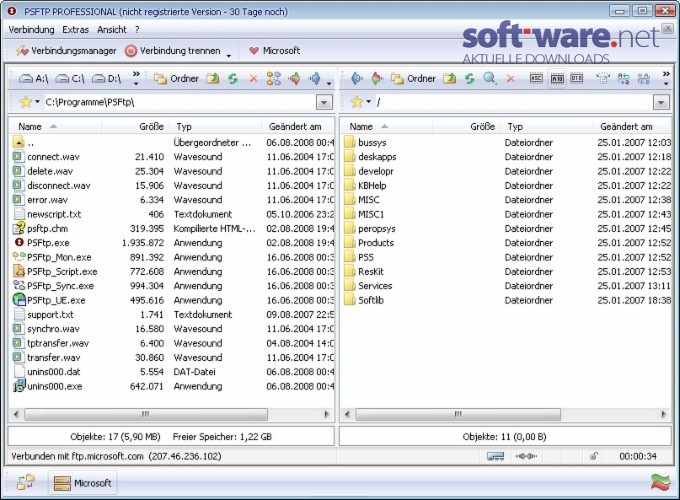The width and height of the screenshot is (680, 500).
Task: Create new Ordner on remote server
Action: 414,78
